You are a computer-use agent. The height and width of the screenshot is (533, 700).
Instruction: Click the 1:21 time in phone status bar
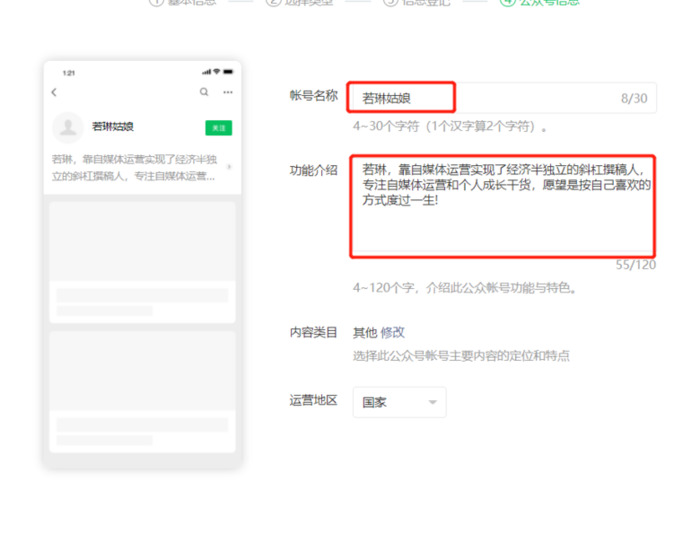[69, 73]
